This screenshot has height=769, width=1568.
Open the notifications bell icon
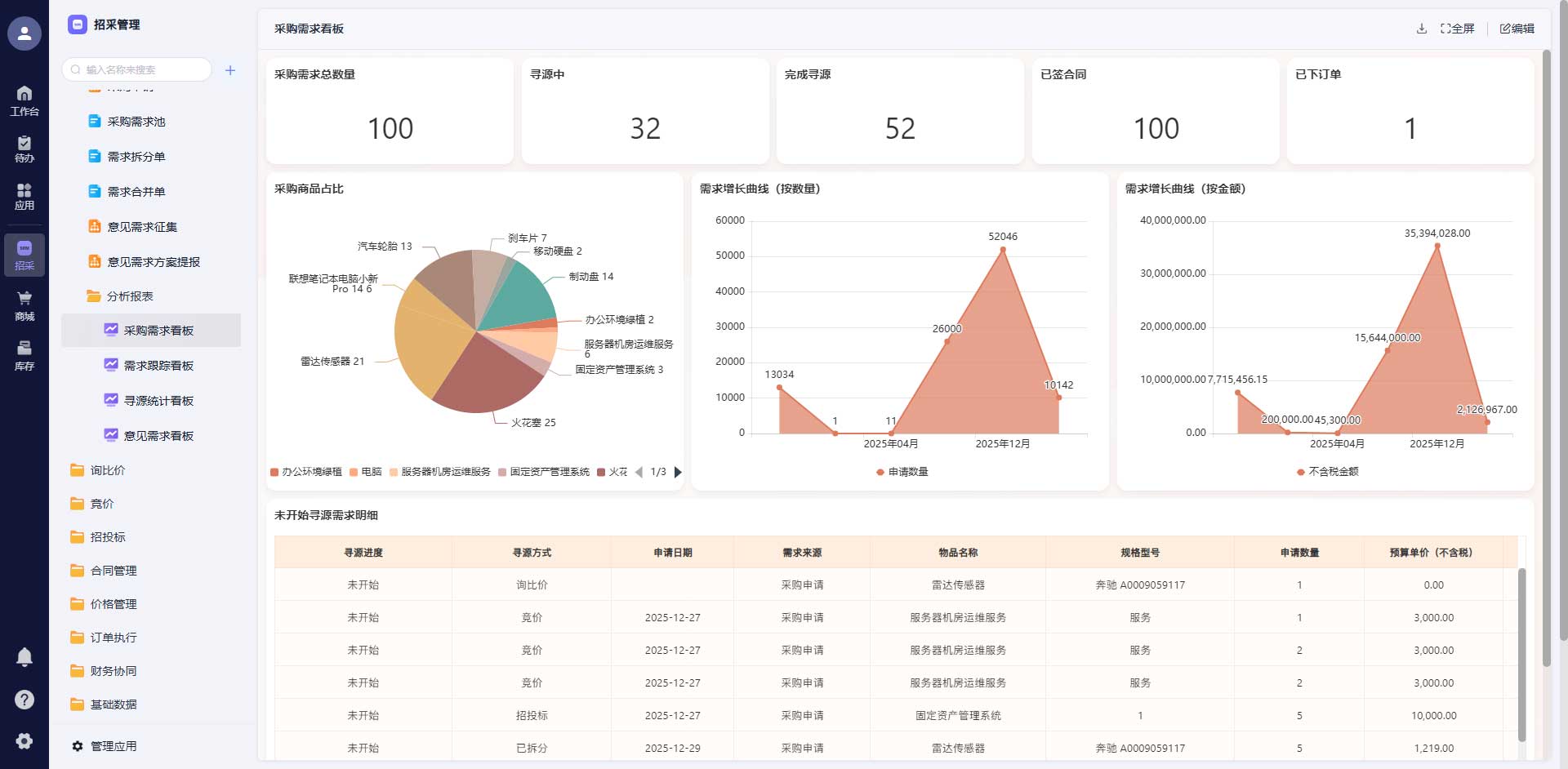tap(24, 657)
